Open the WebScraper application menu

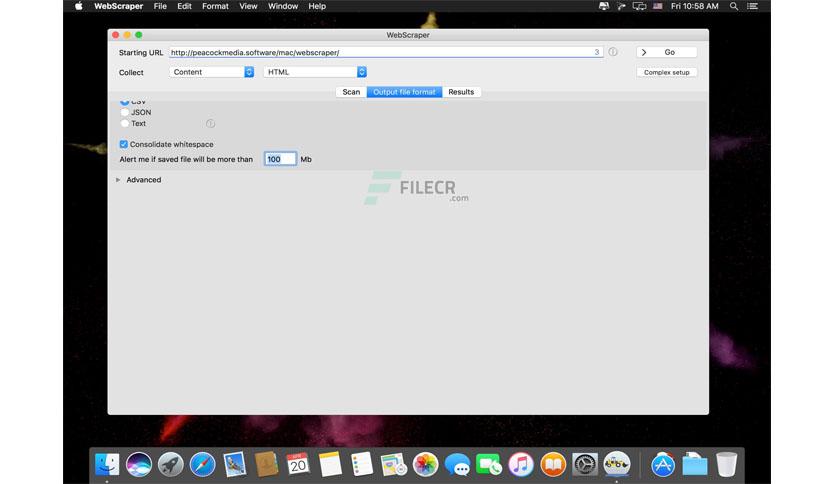[118, 6]
